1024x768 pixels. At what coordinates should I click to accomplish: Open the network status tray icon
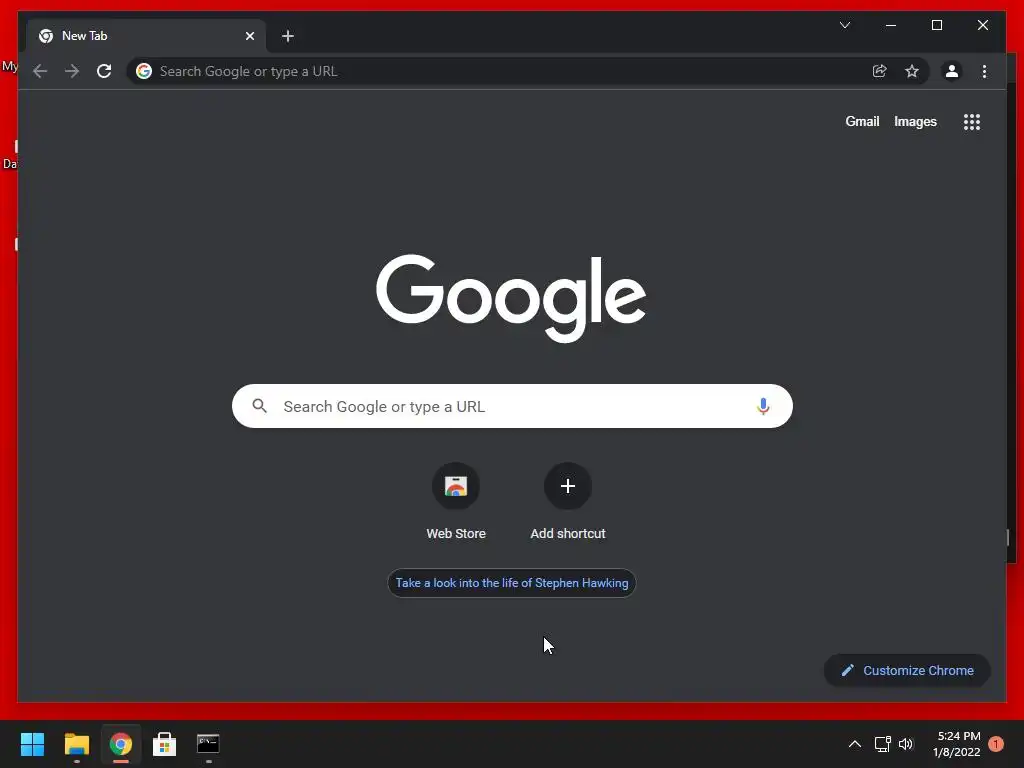pyautogui.click(x=882, y=744)
